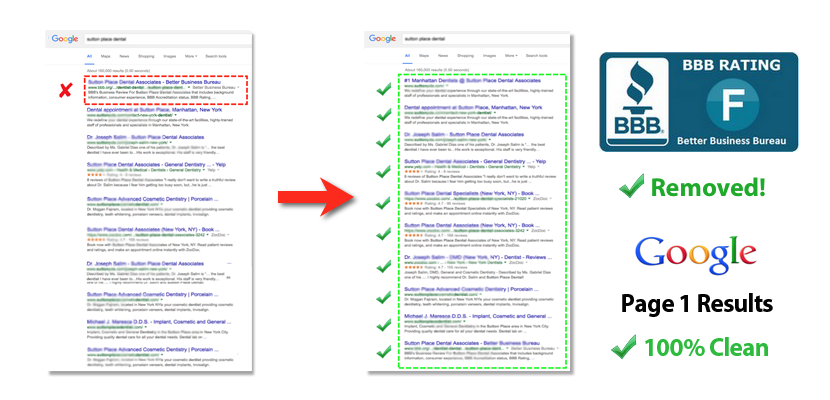Click the green 'Removed!' text

[709, 187]
